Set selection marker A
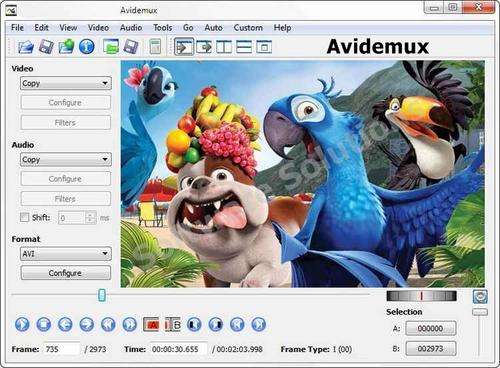Viewport: 500px width, 368px height. 151,324
